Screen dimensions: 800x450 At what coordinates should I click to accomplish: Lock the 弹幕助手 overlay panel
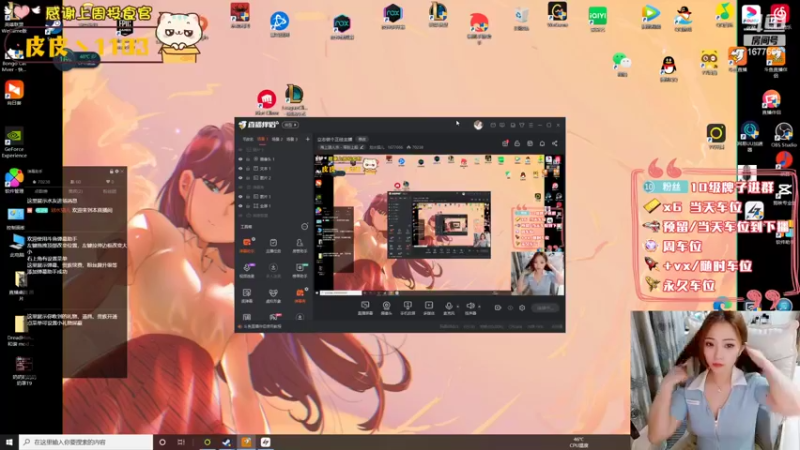point(111,171)
